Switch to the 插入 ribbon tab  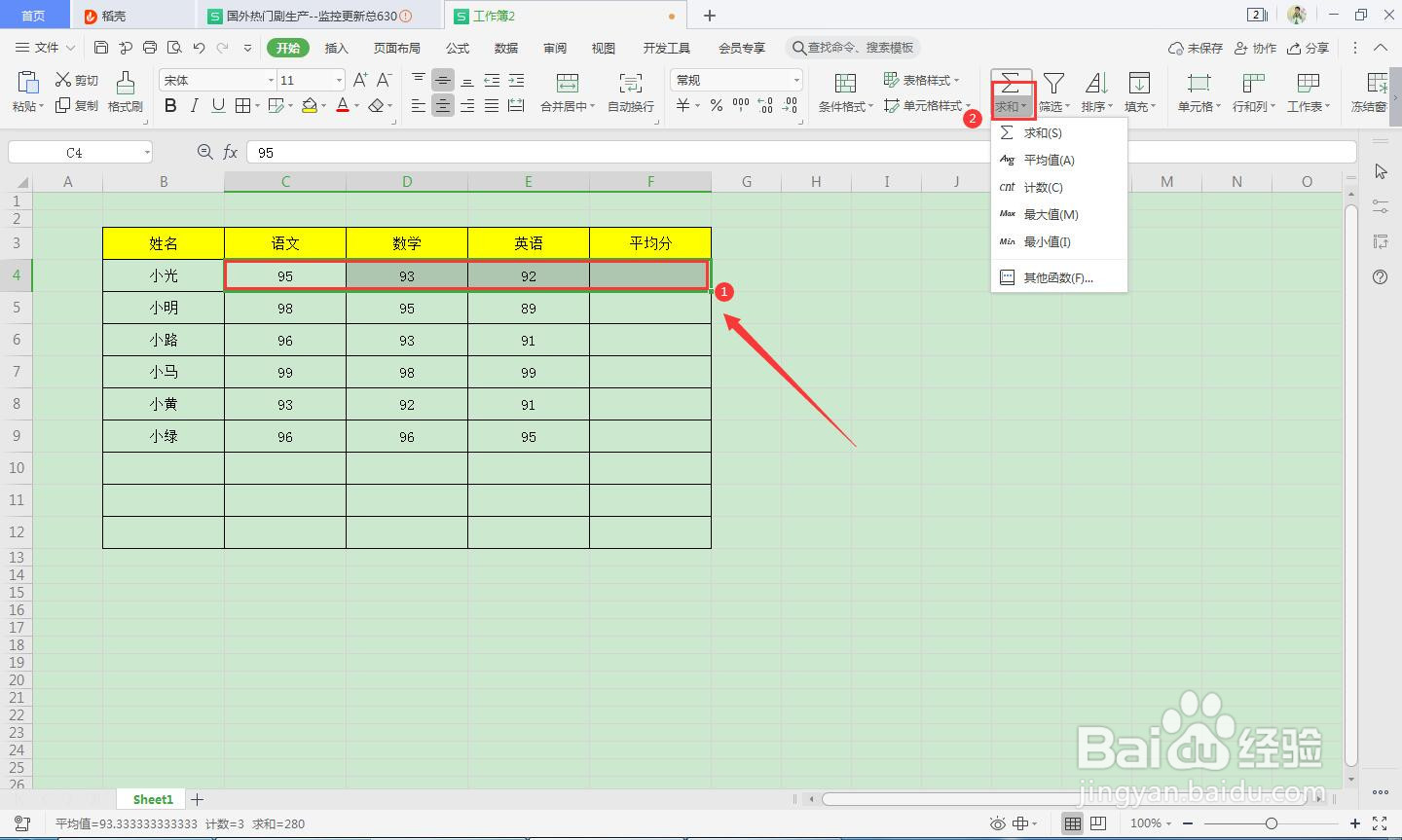click(x=337, y=47)
